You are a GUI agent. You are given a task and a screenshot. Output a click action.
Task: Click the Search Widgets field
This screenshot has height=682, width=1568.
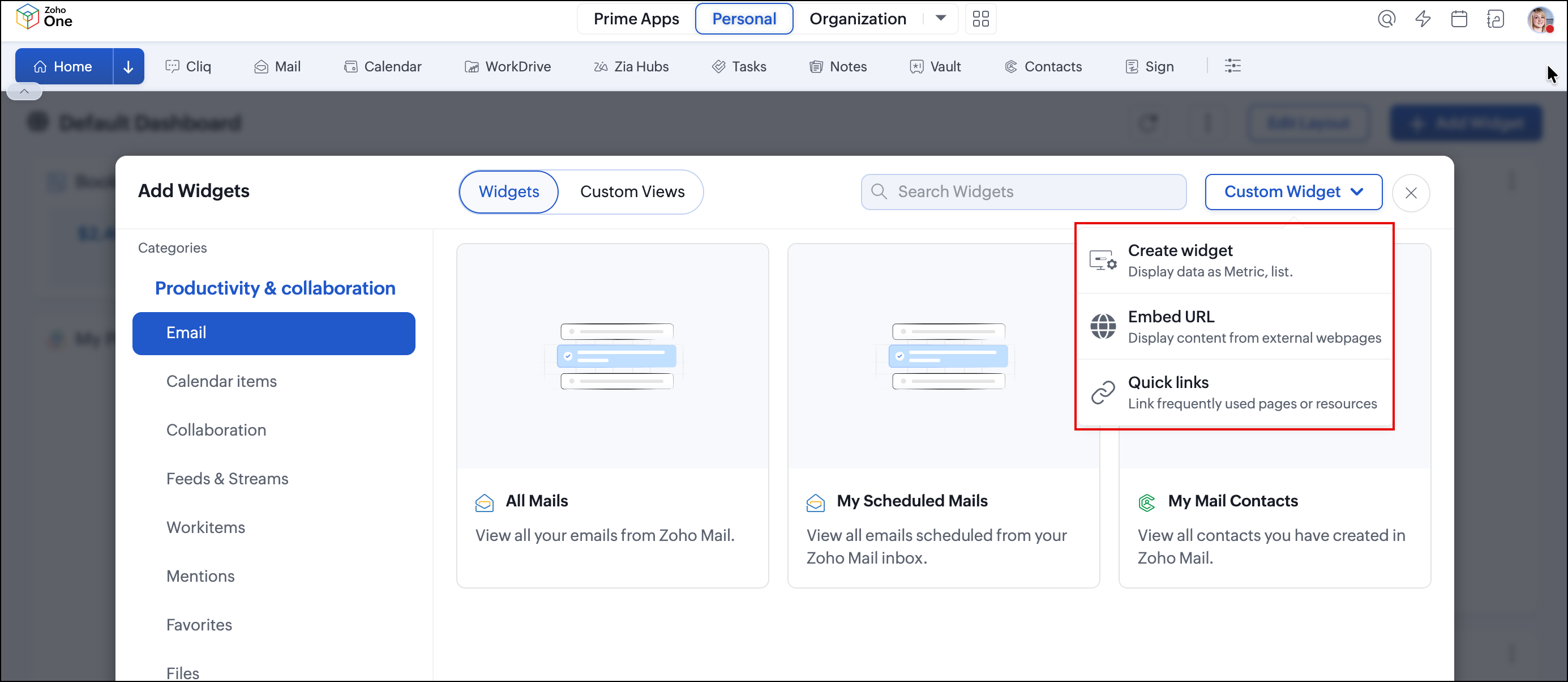[x=1023, y=192]
